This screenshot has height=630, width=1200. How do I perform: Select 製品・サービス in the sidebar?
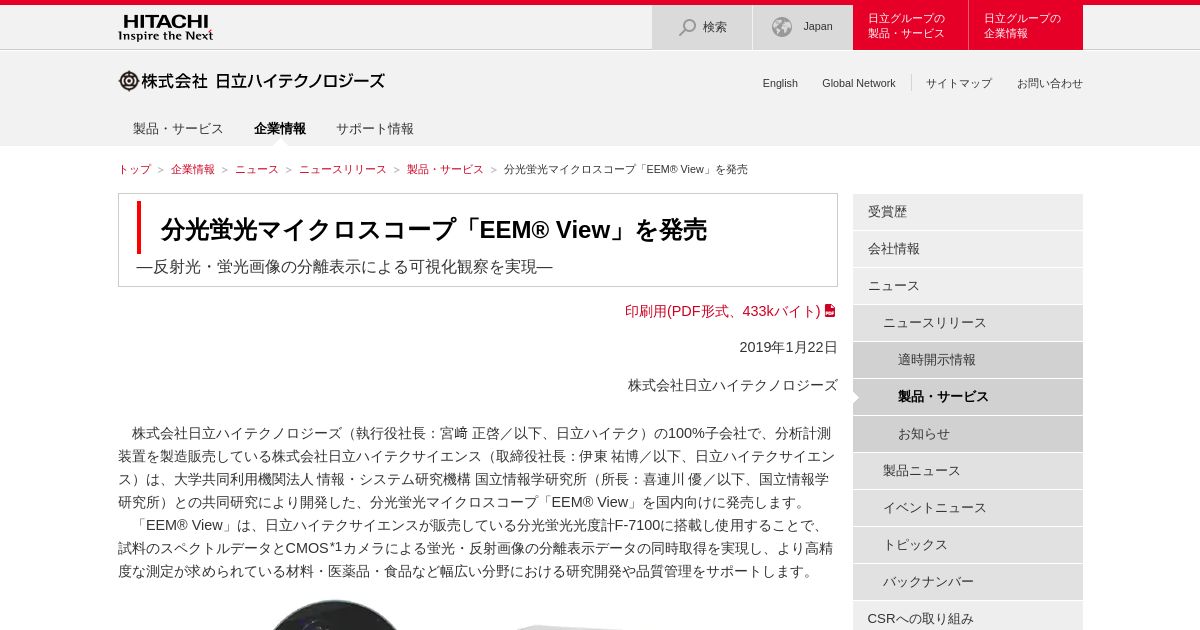[x=968, y=397]
